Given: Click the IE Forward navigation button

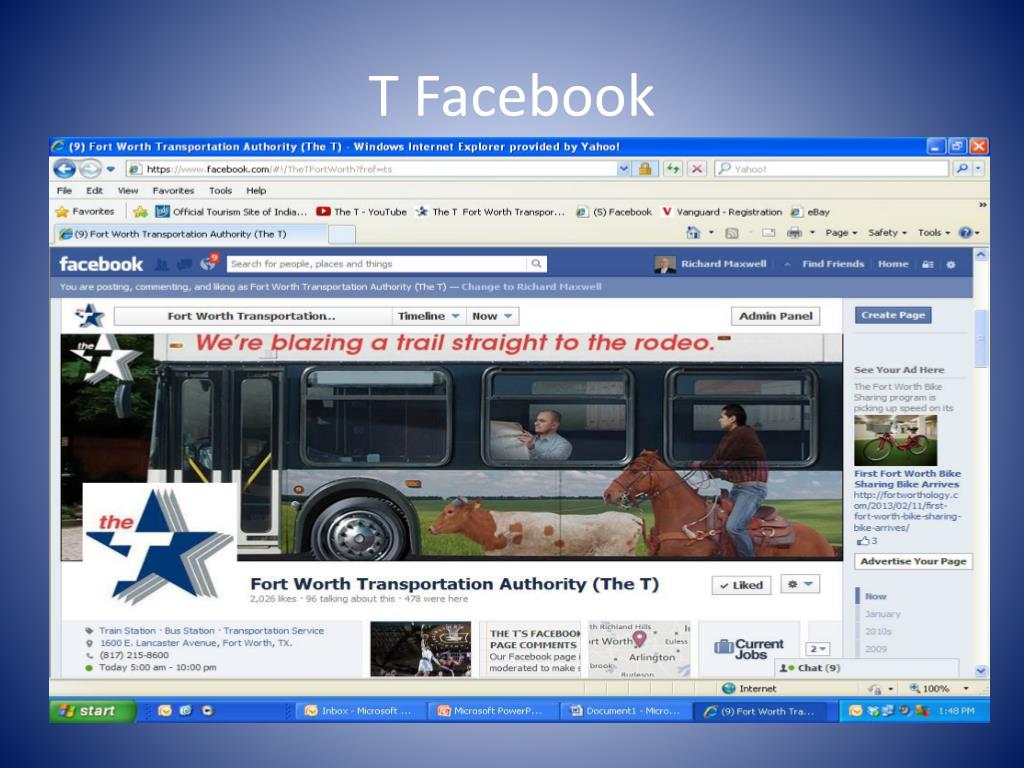Looking at the screenshot, I should coord(91,169).
